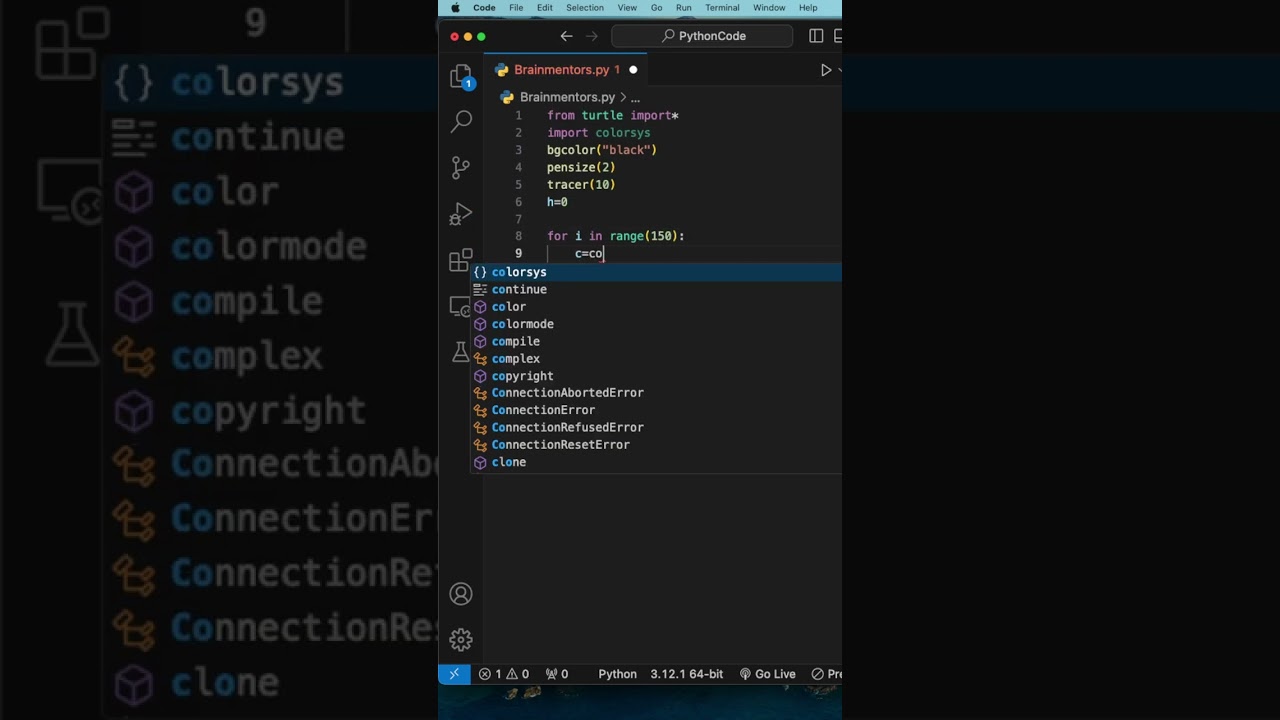The image size is (1280, 720).
Task: Open the File menu
Action: [x=516, y=8]
